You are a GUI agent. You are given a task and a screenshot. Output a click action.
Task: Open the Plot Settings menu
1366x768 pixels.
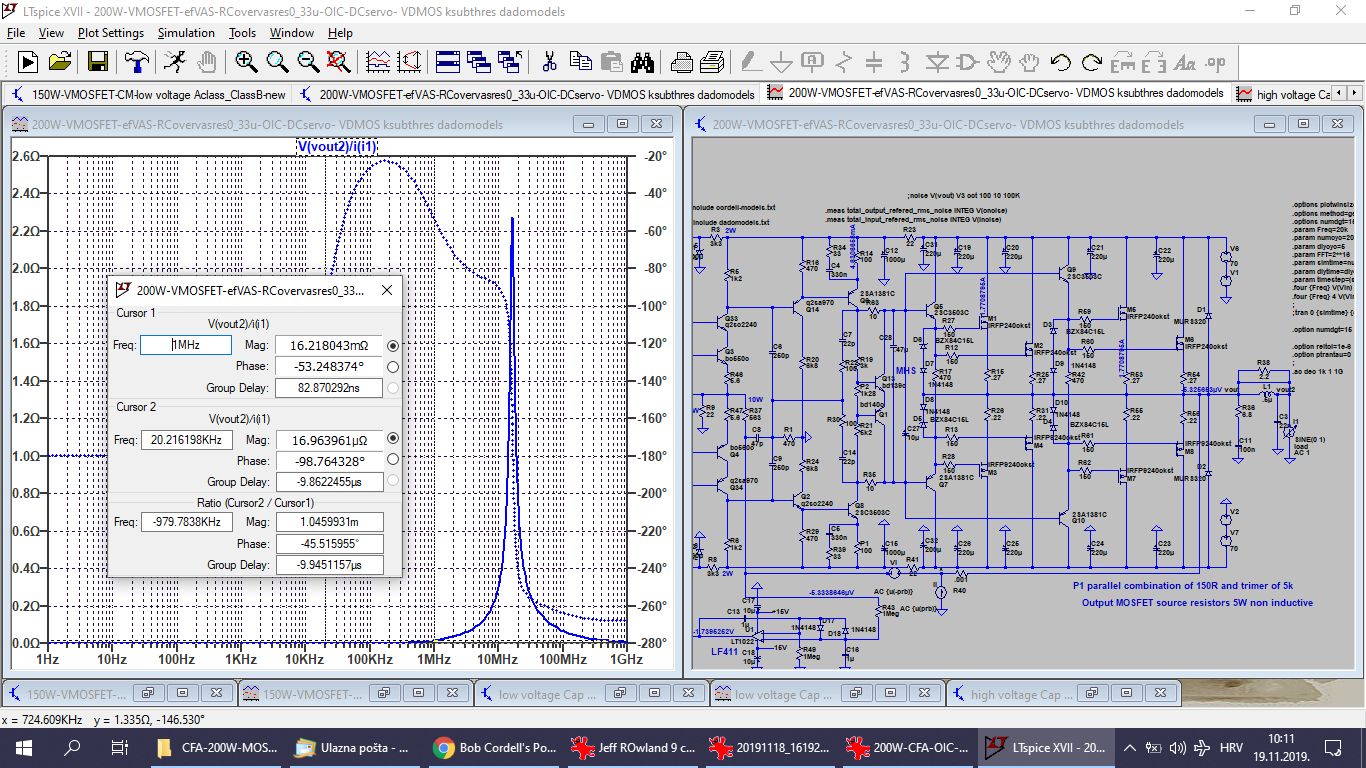click(x=111, y=32)
